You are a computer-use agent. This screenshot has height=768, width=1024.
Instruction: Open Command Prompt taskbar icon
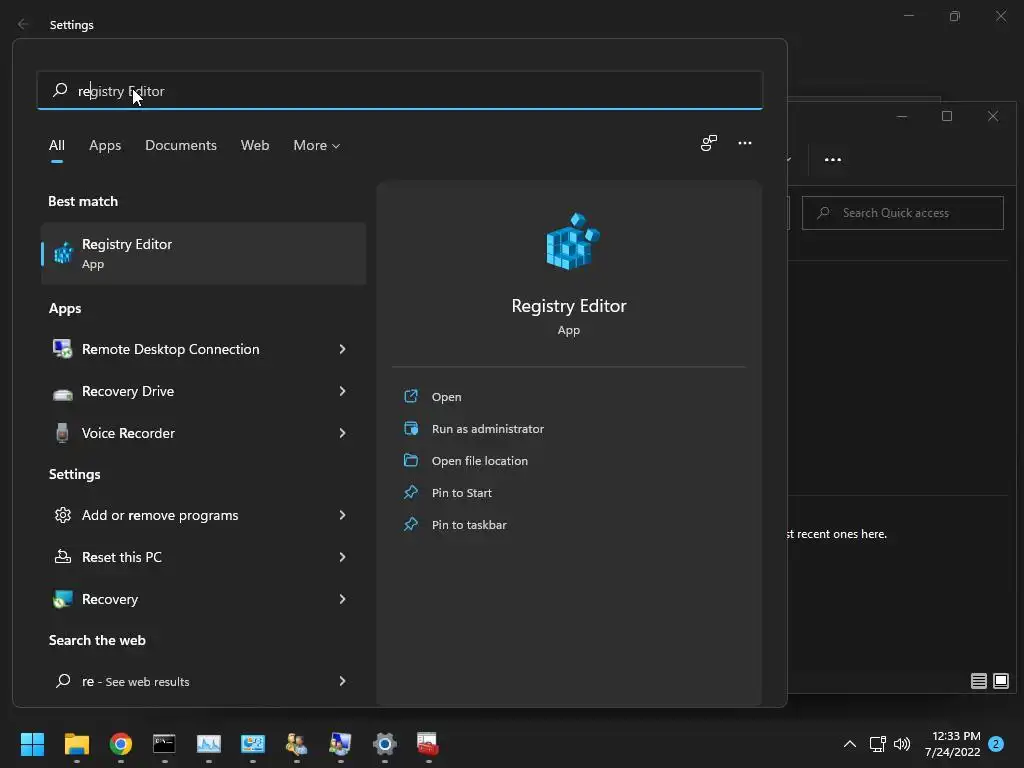click(x=165, y=744)
